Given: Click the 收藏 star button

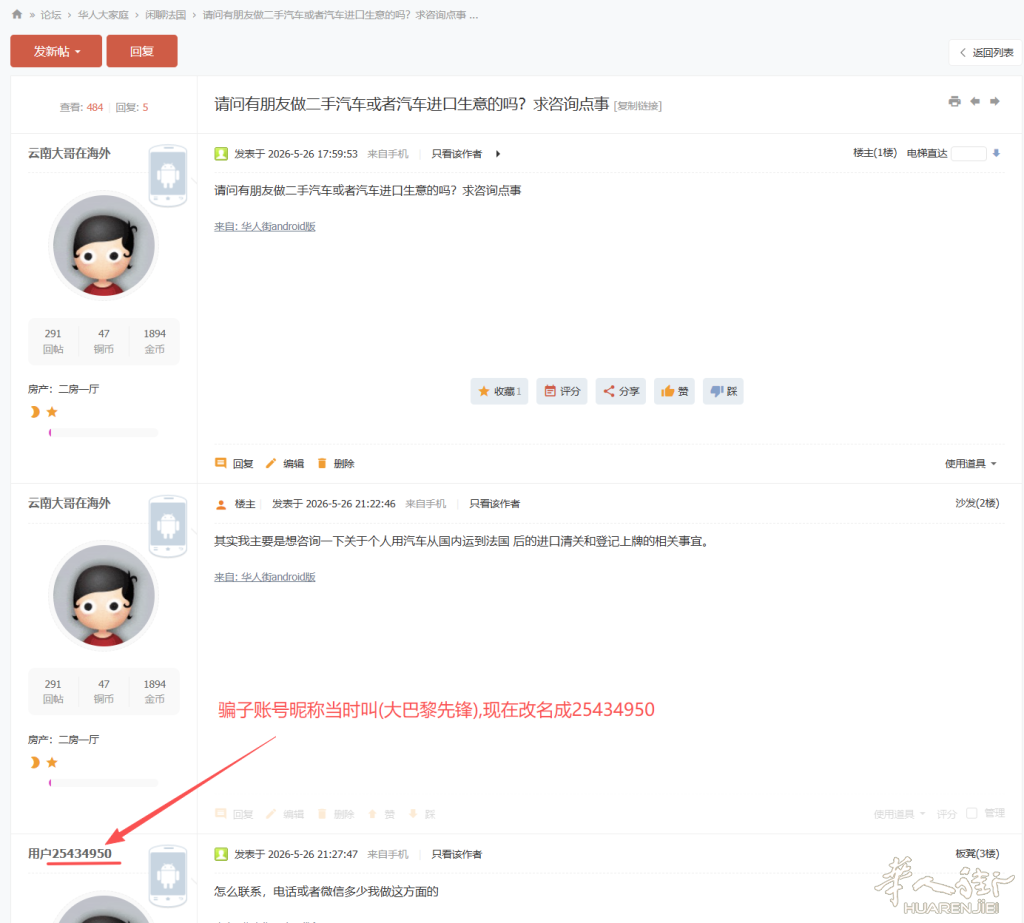Looking at the screenshot, I should click(499, 391).
